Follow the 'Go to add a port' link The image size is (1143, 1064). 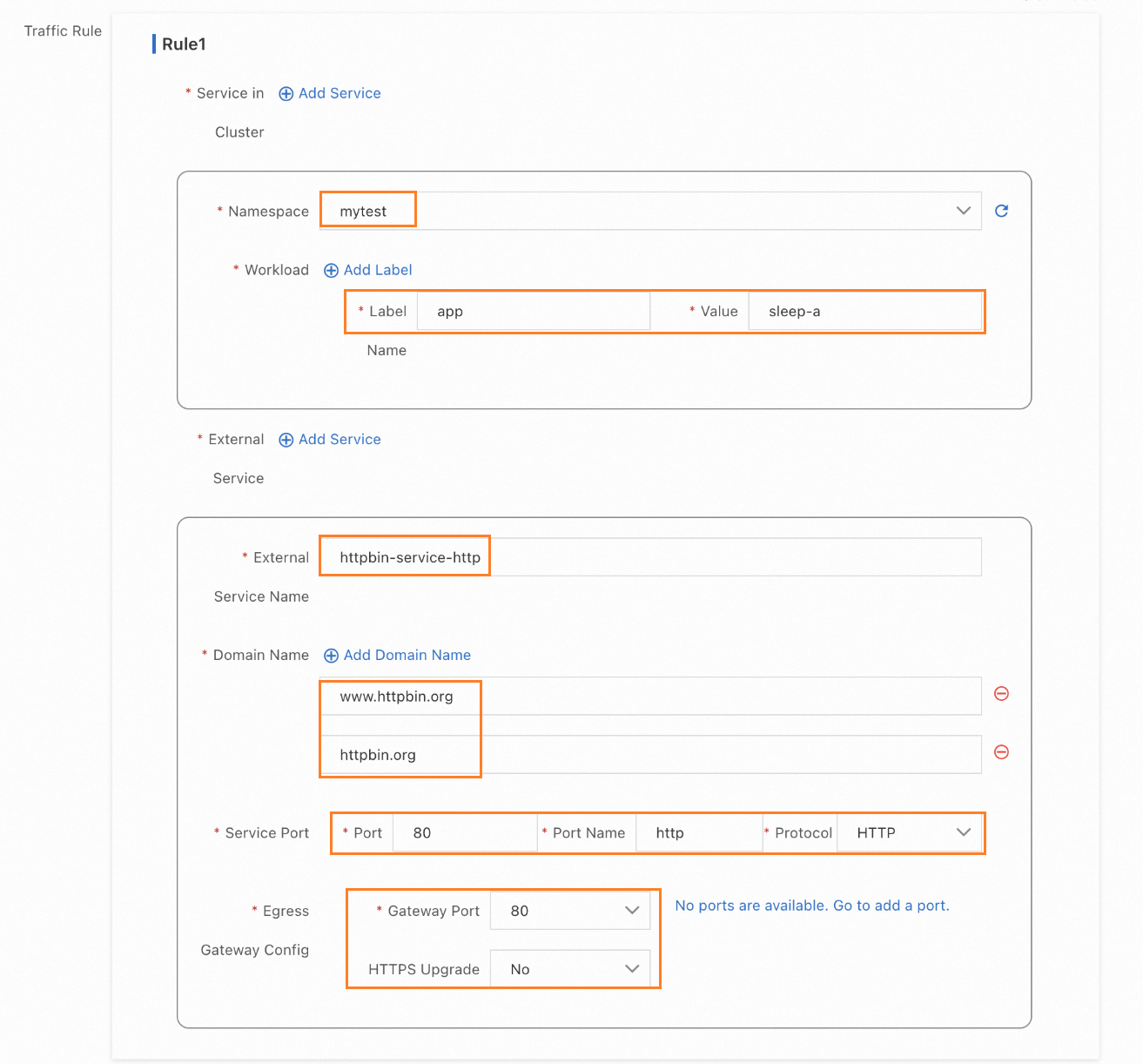point(891,906)
